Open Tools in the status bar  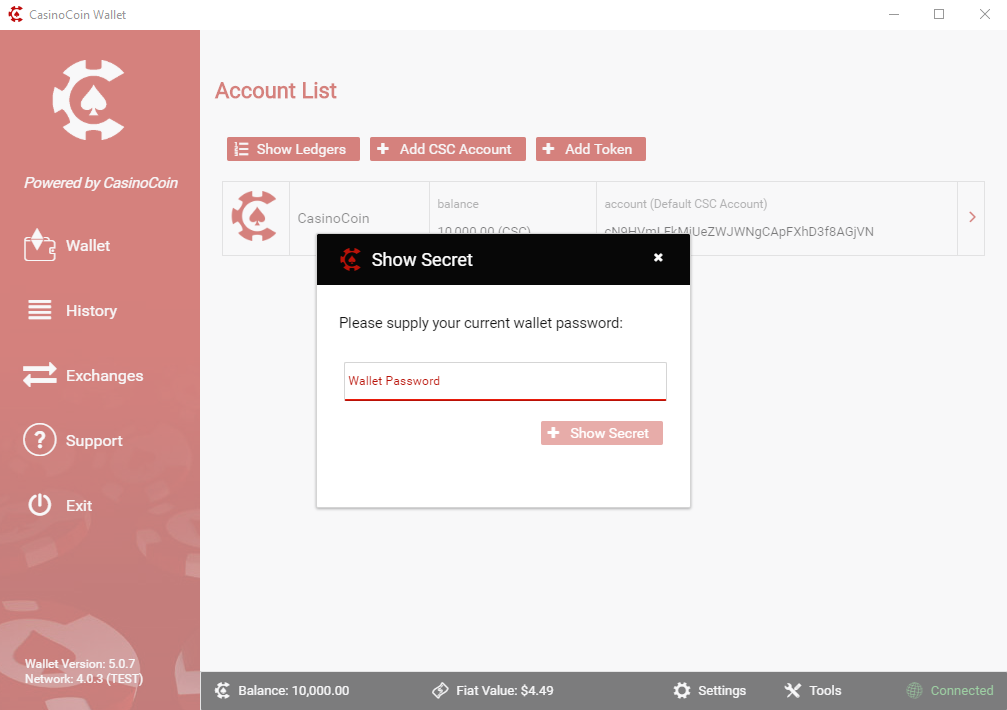click(812, 691)
